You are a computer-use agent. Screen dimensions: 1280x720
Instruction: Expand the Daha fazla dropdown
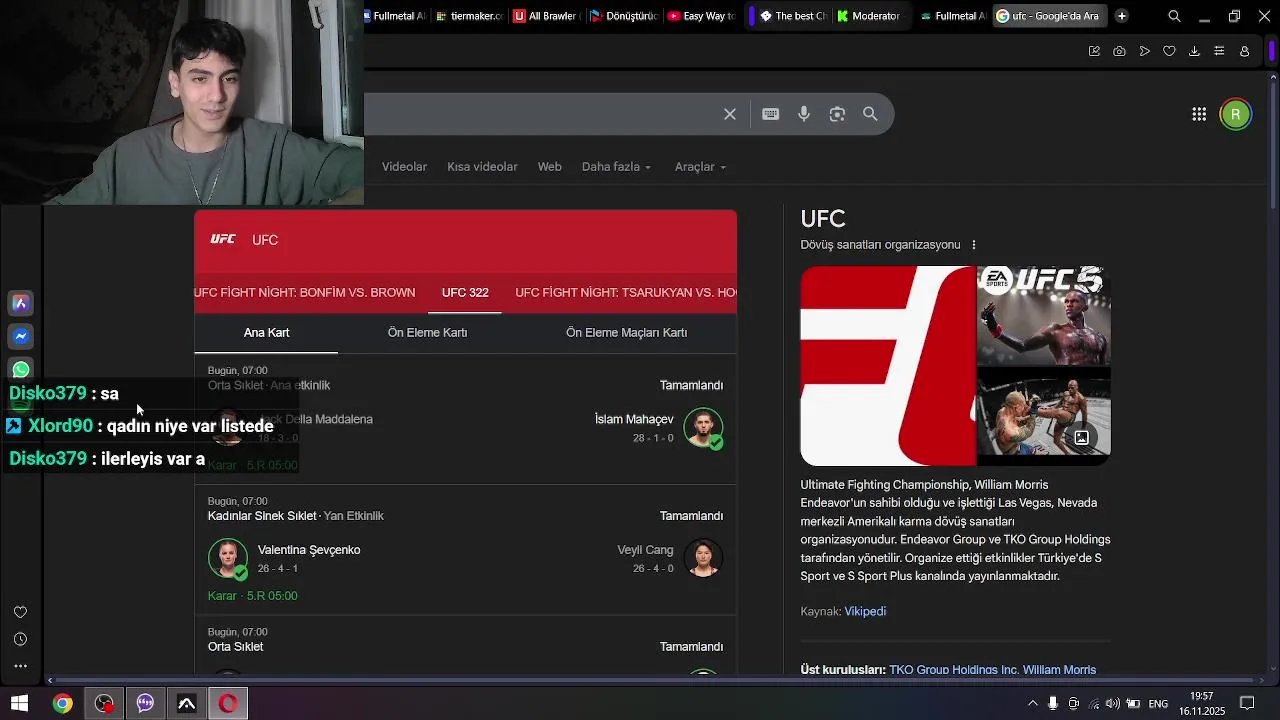point(616,167)
